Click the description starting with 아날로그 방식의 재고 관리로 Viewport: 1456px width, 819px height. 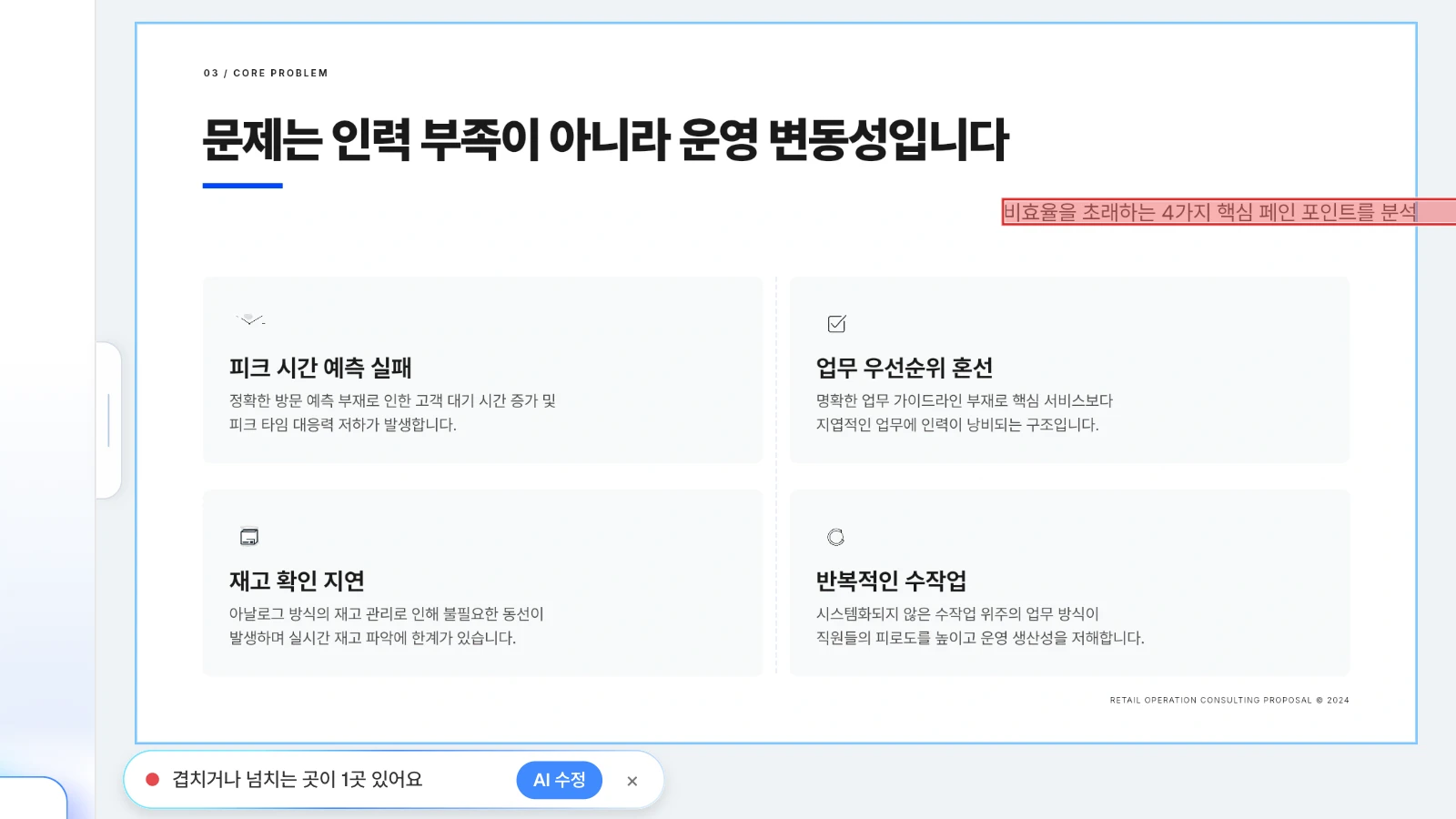coord(386,626)
